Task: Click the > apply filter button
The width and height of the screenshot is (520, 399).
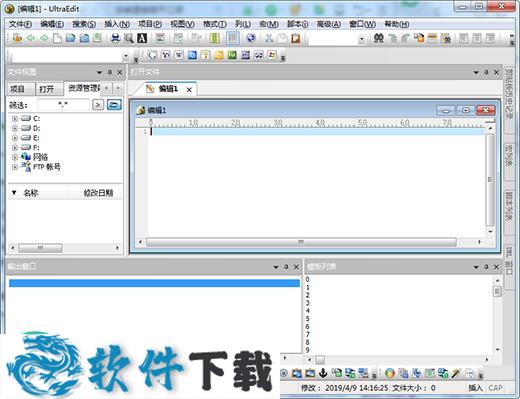Action: click(98, 105)
